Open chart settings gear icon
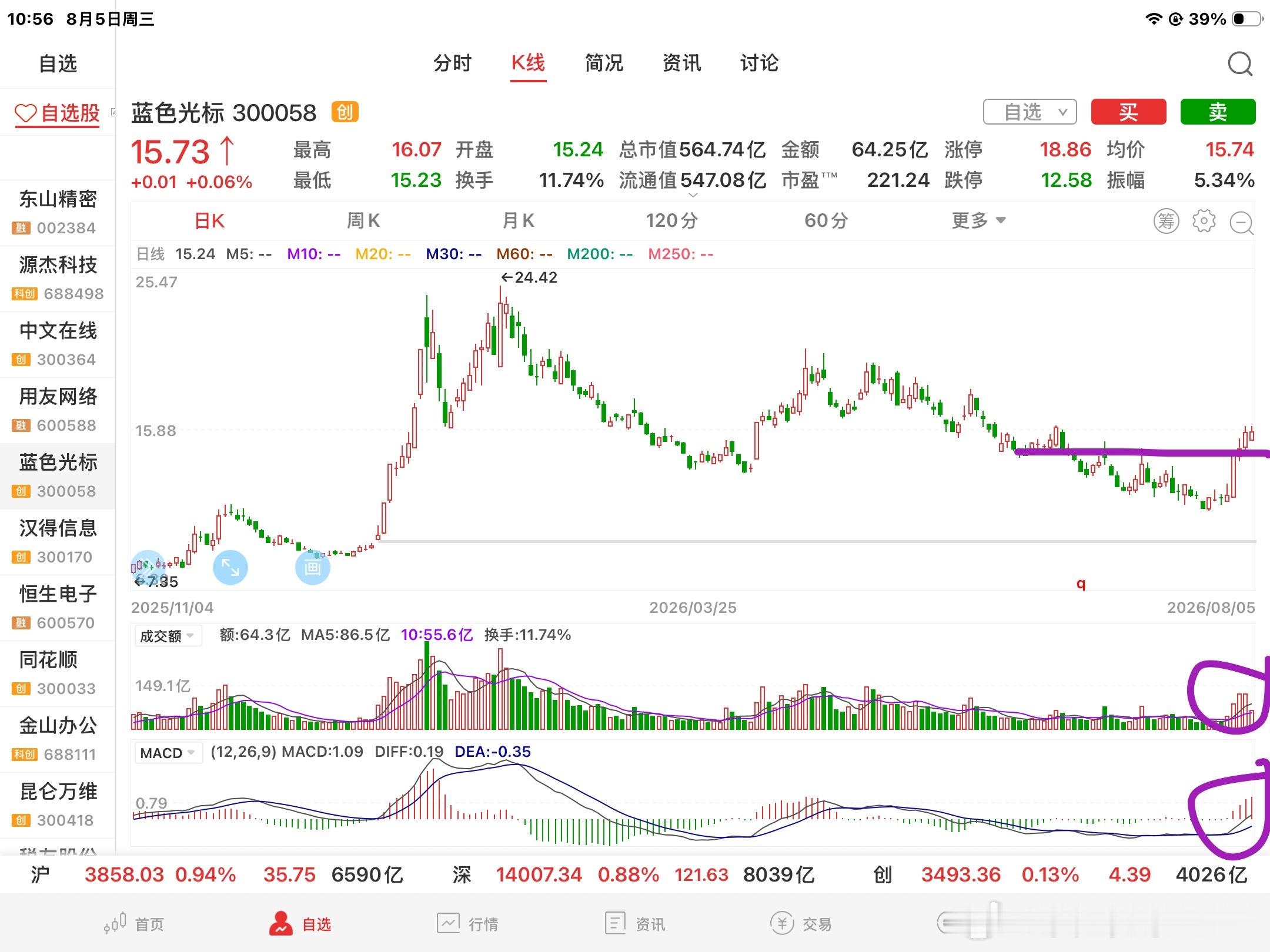Screen dimensions: 1270x952 [x=1204, y=221]
